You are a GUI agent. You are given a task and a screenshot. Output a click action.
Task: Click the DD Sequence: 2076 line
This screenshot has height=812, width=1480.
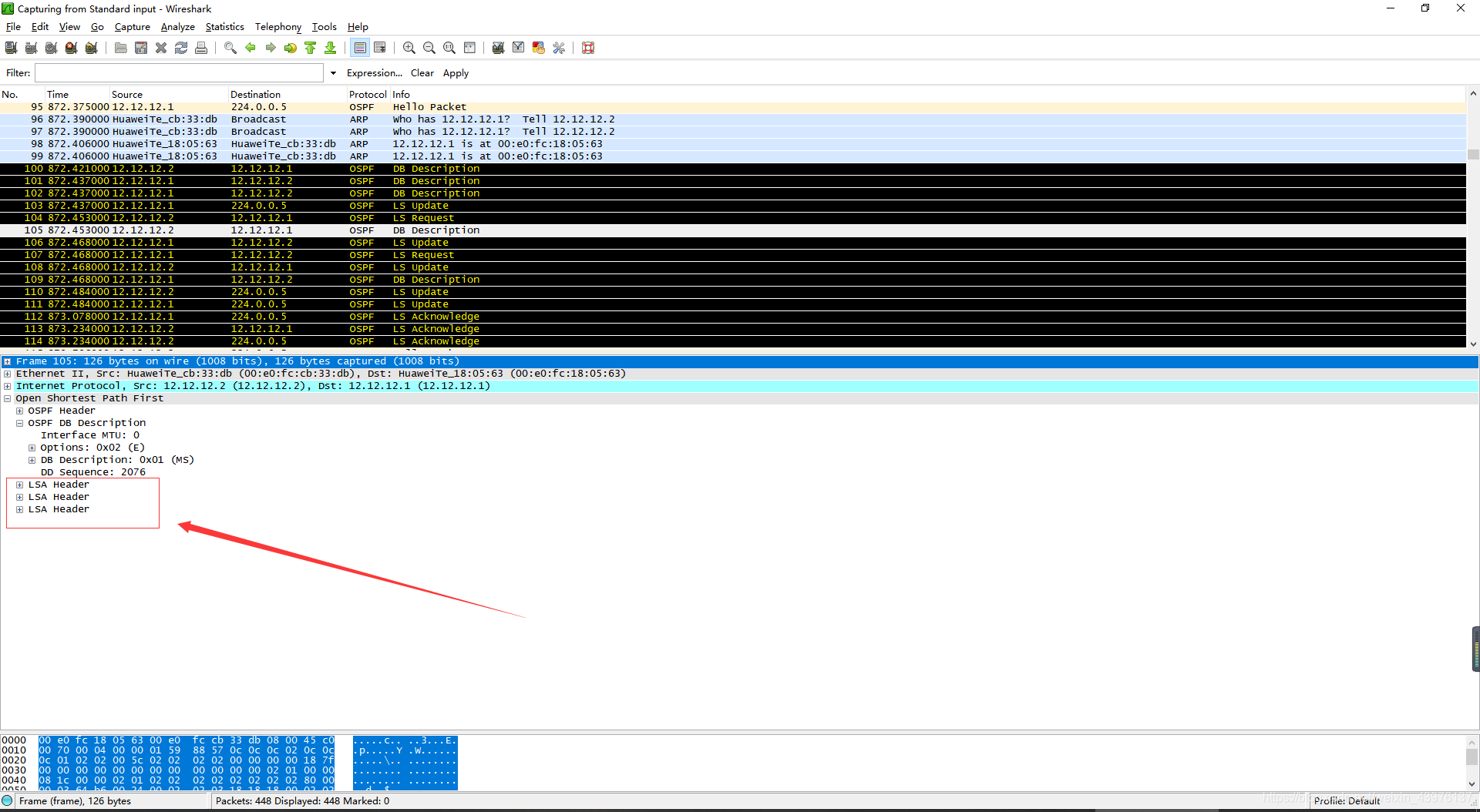click(x=93, y=472)
